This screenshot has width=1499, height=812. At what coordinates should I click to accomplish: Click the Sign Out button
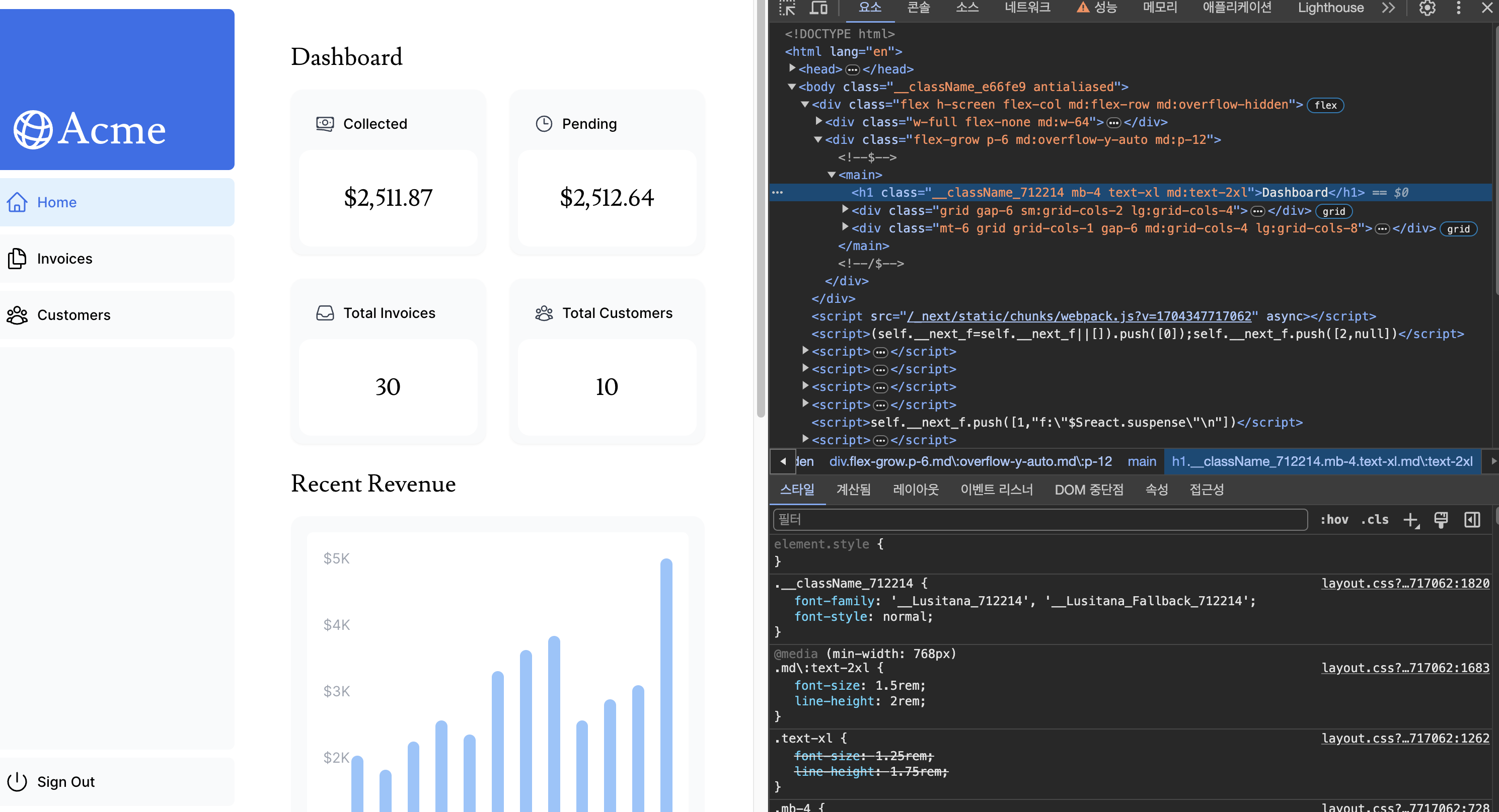[x=117, y=781]
